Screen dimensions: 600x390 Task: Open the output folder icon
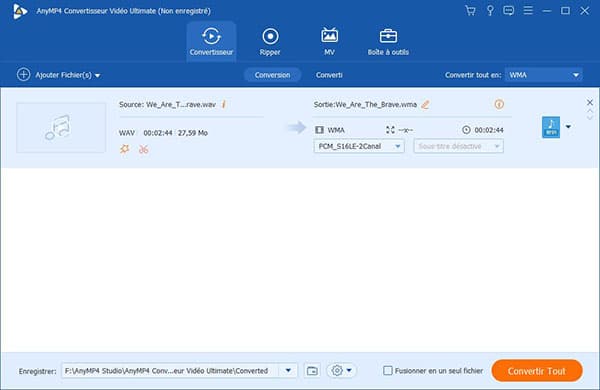(312, 370)
